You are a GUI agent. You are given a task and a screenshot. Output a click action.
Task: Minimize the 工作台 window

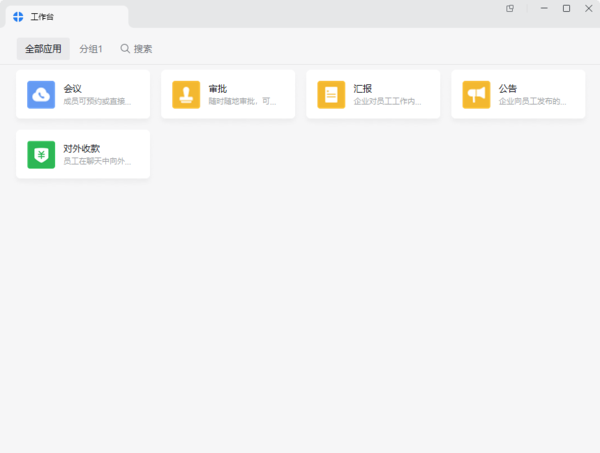[543, 8]
